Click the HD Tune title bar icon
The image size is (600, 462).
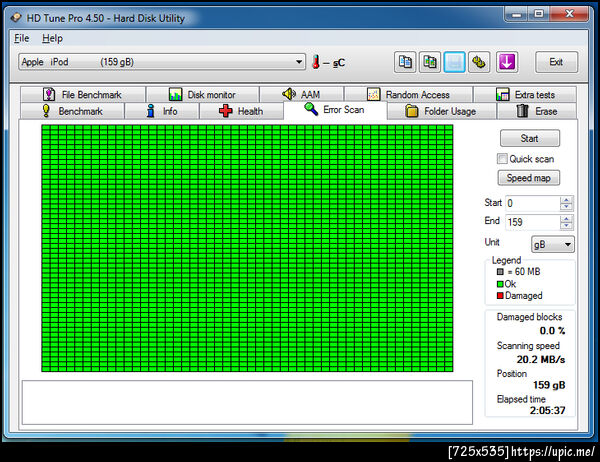pyautogui.click(x=16, y=18)
